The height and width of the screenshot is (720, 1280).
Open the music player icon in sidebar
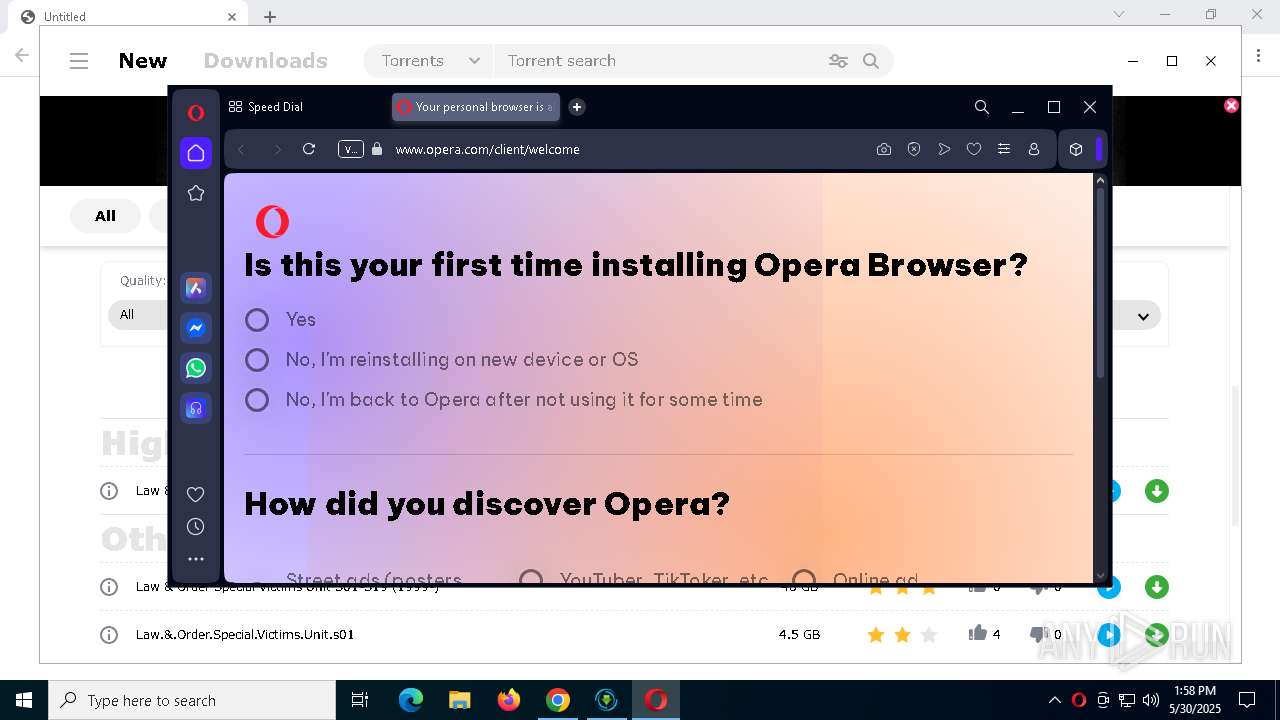196,408
